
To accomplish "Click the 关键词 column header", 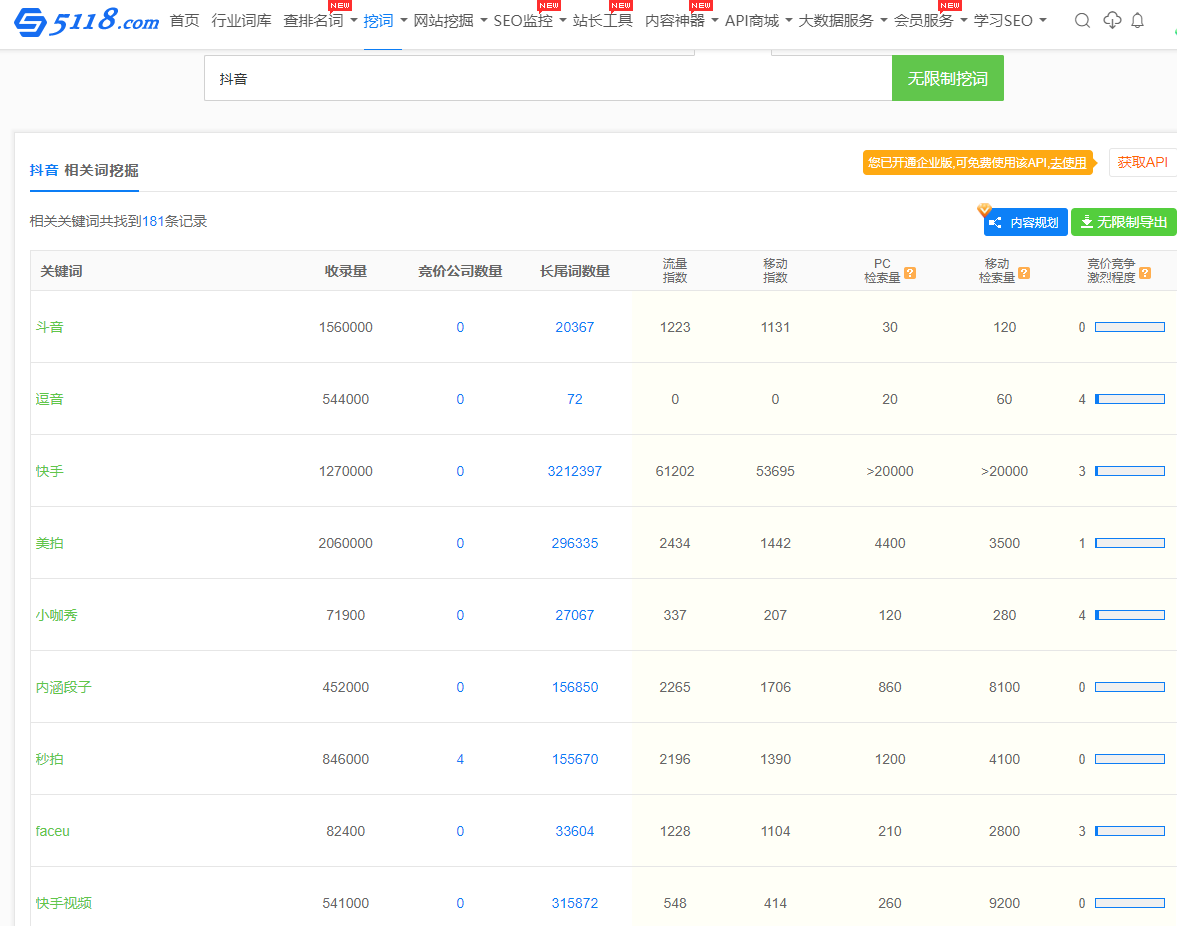I will pyautogui.click(x=62, y=271).
